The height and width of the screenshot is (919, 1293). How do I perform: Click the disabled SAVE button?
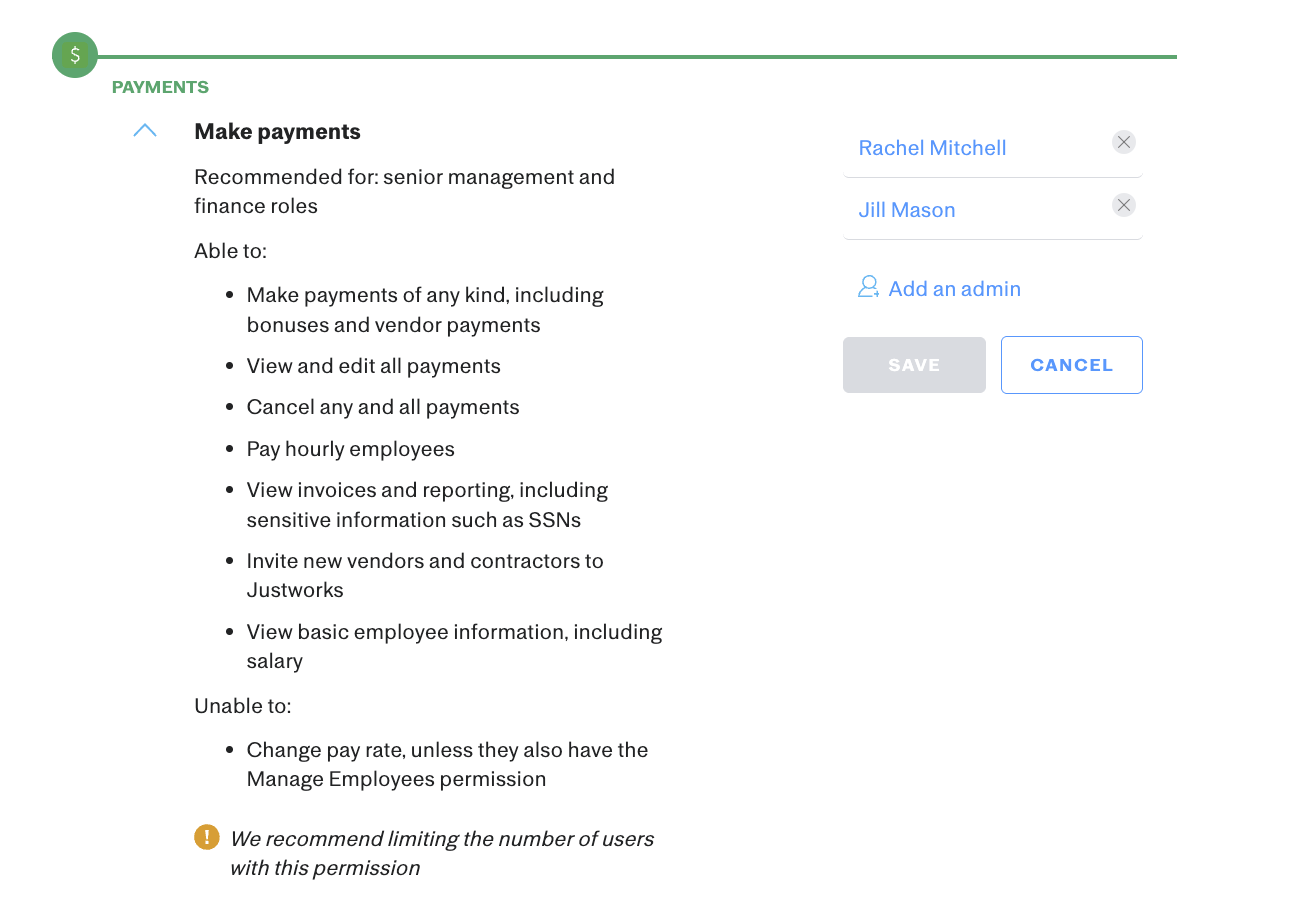point(913,364)
